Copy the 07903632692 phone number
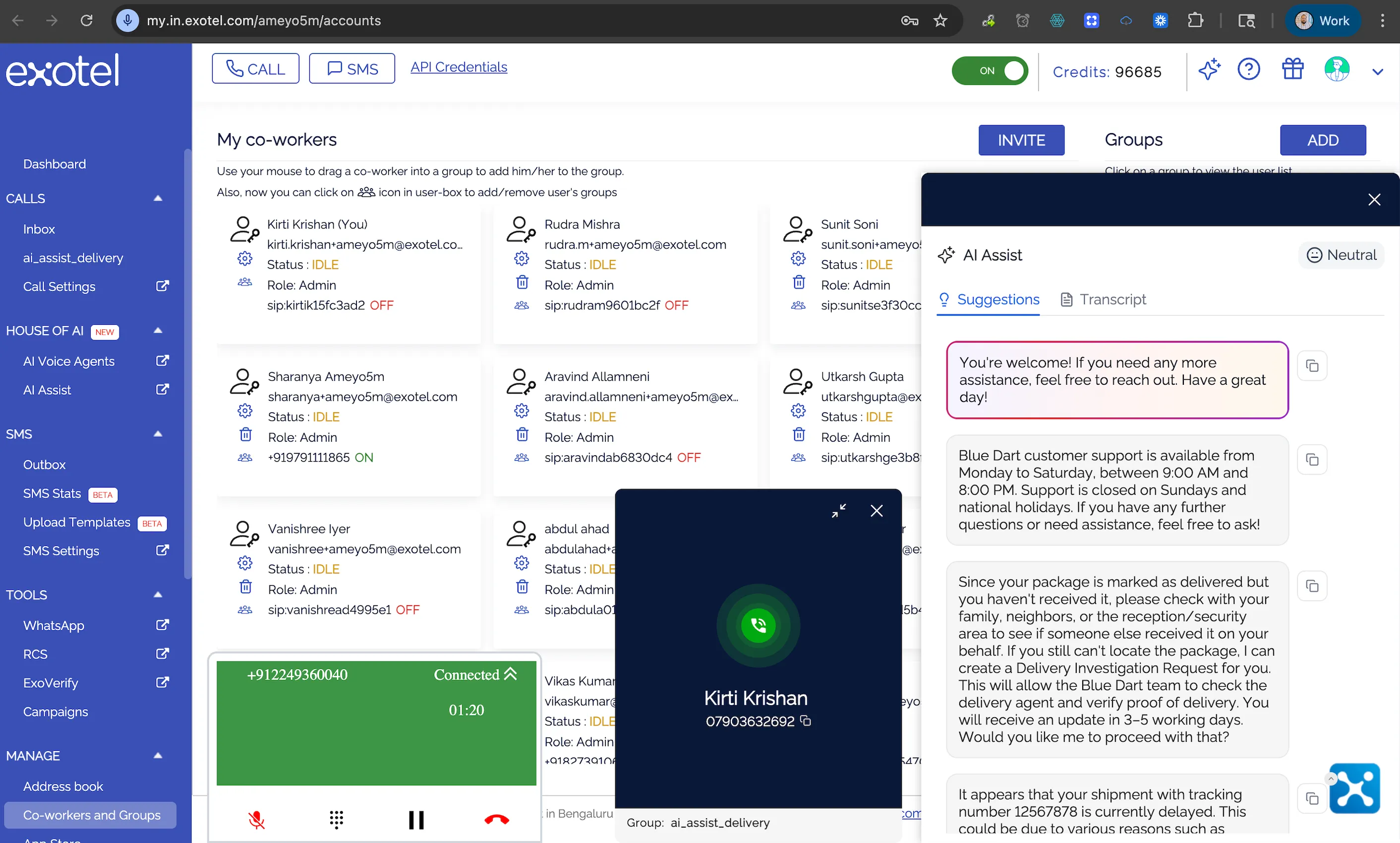This screenshot has height=843, width=1400. click(x=806, y=721)
